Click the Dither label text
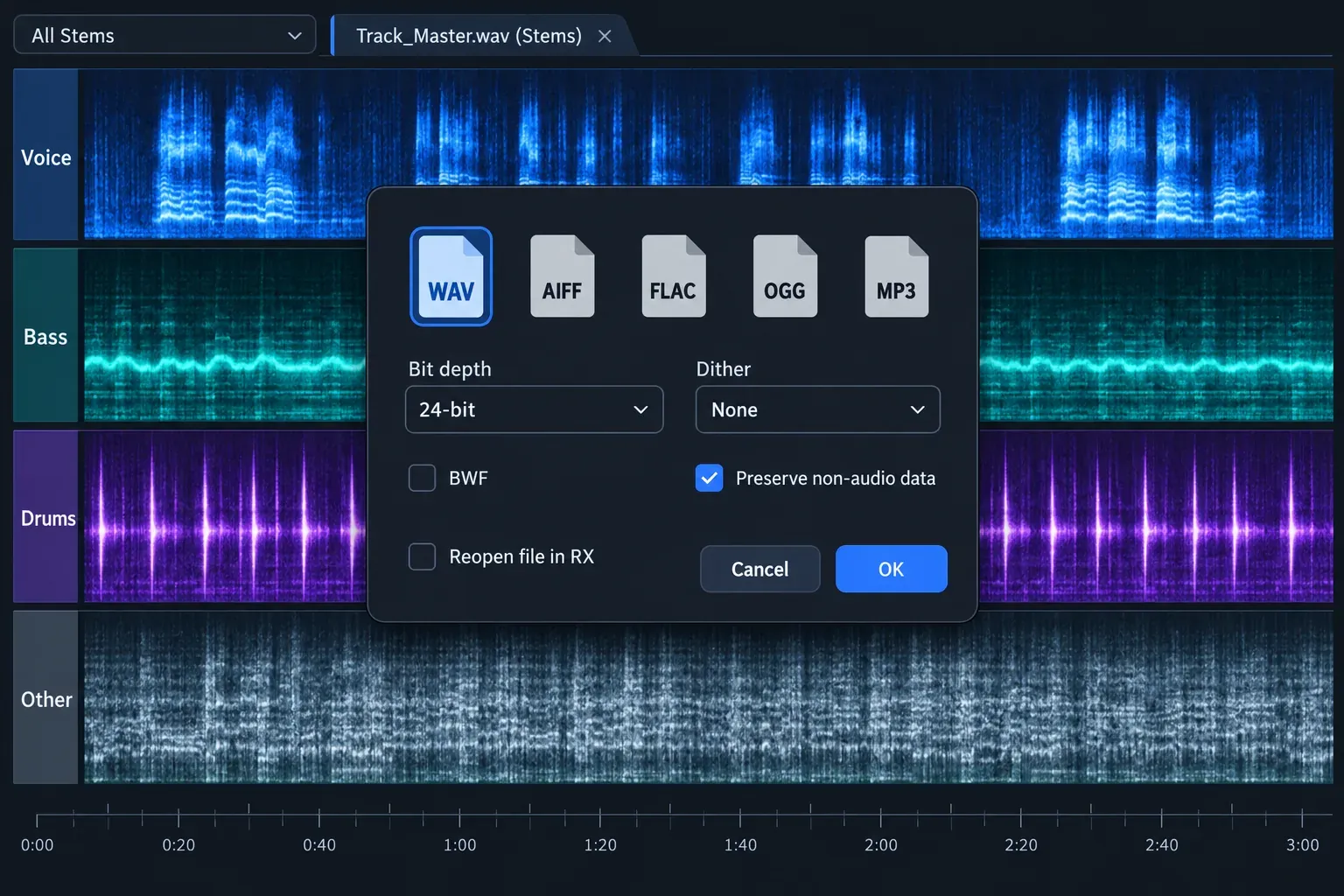Viewport: 1344px width, 896px height. [724, 369]
